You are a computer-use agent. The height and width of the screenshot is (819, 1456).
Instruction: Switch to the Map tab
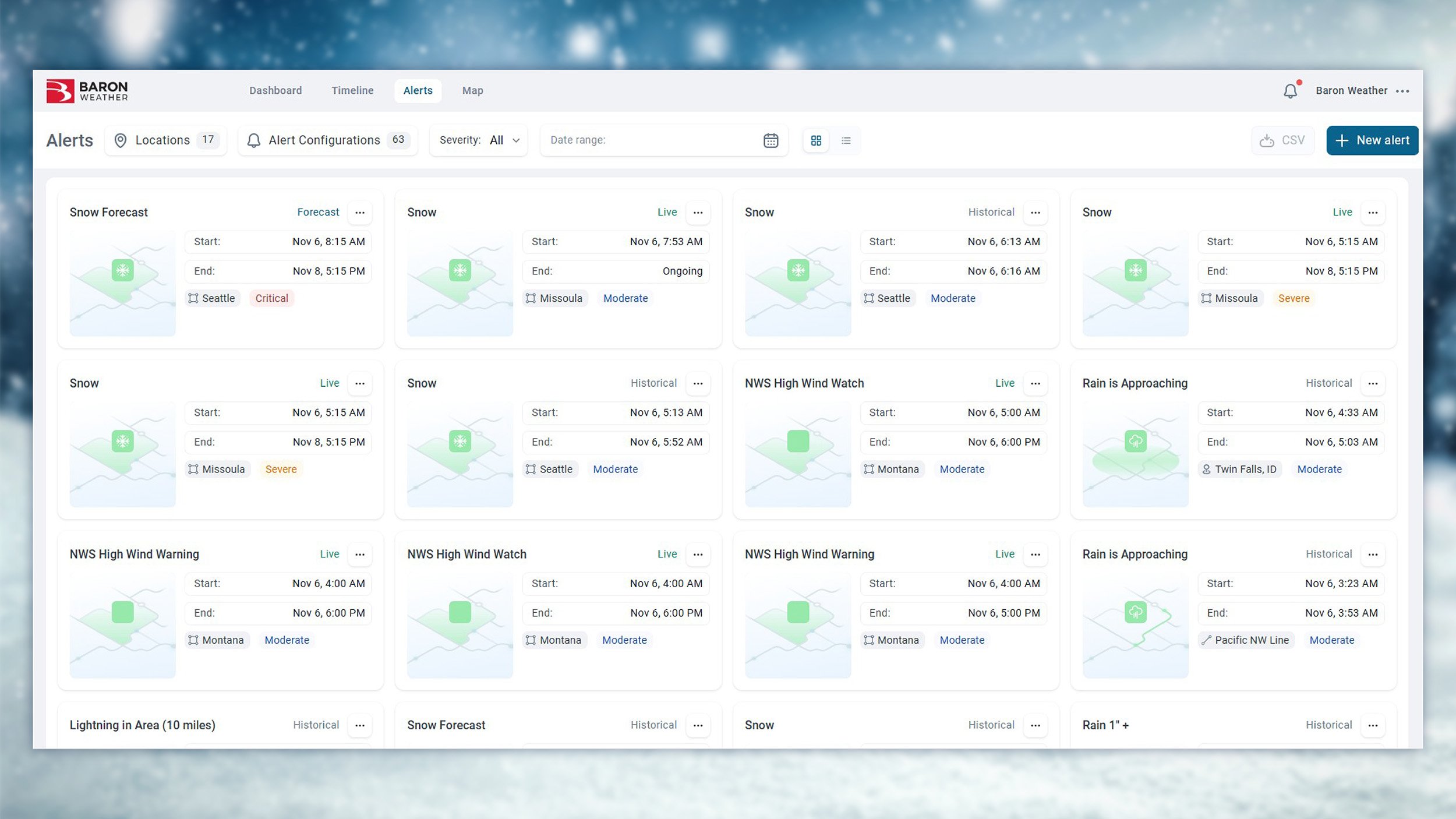[472, 90]
